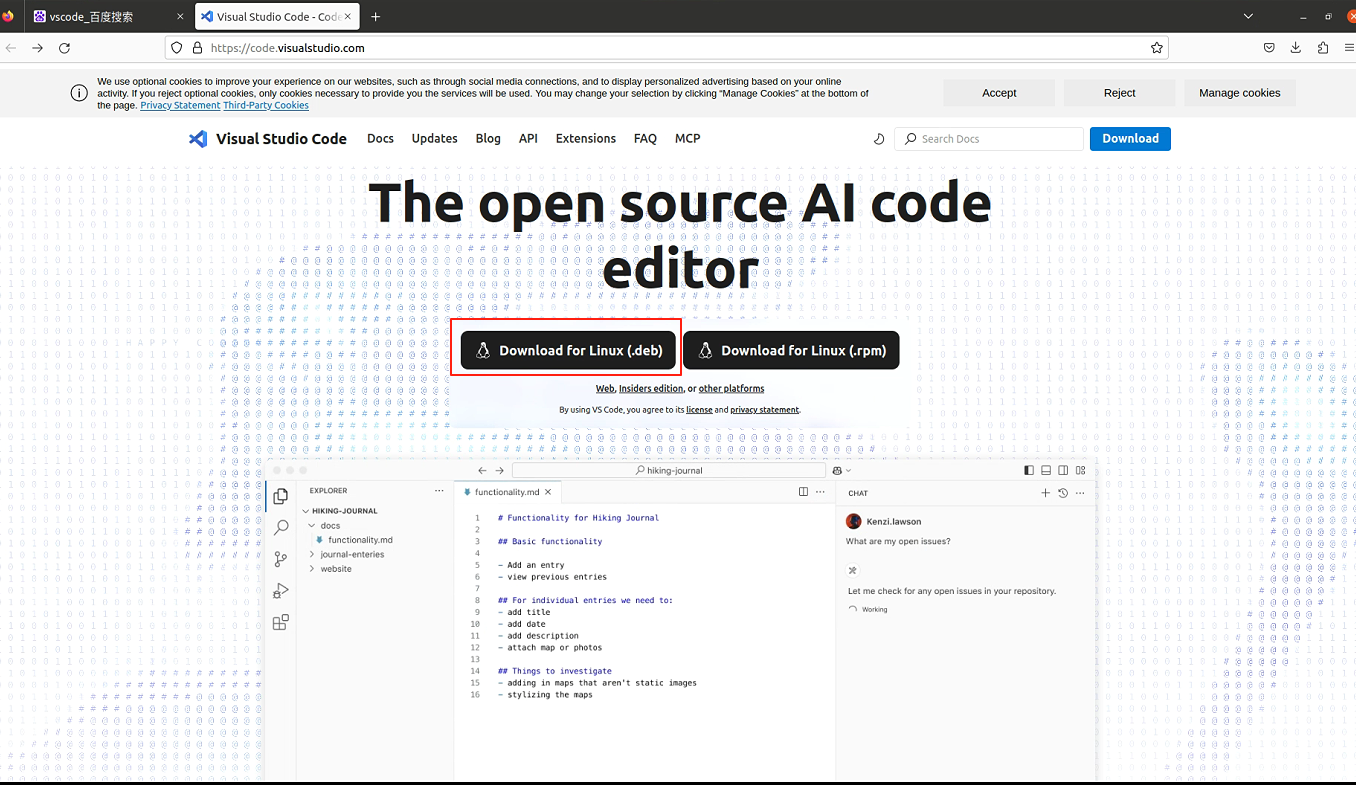1356x785 pixels.
Task: Open Extensions blocks icon in preview sidebar
Action: [281, 622]
